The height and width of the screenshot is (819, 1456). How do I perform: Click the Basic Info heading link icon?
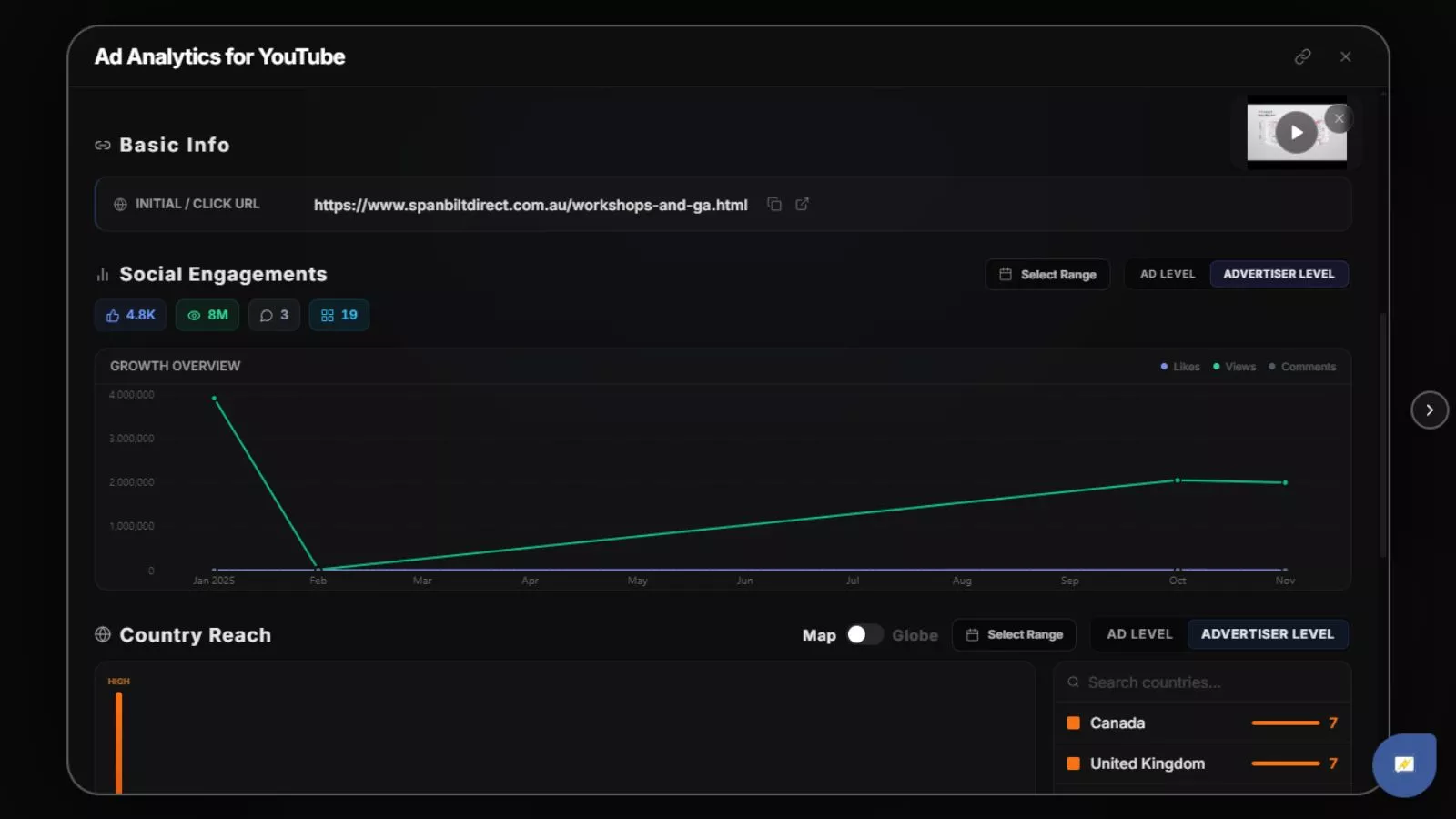pos(103,146)
